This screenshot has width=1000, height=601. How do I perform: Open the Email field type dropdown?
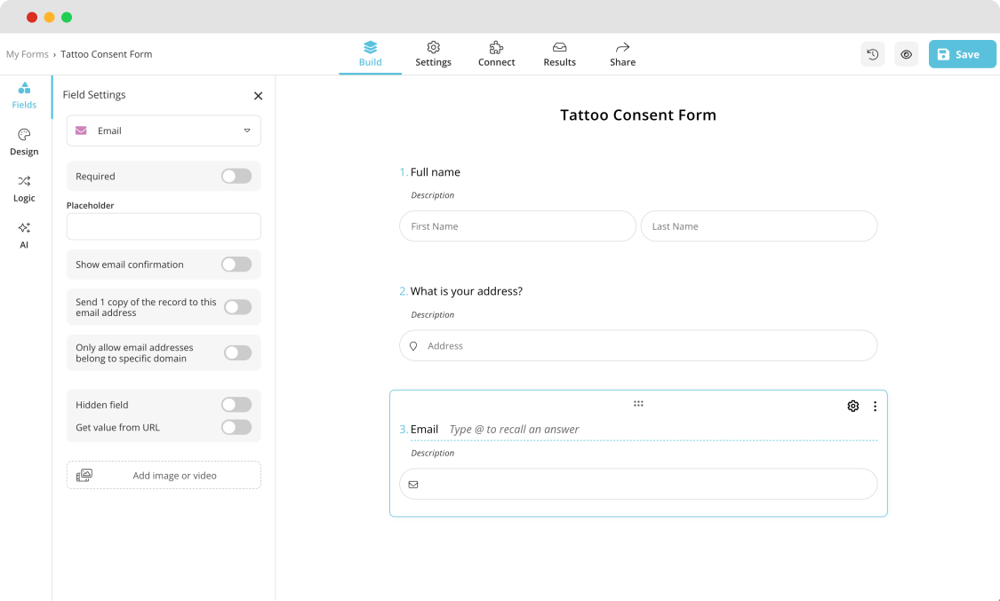coord(163,131)
